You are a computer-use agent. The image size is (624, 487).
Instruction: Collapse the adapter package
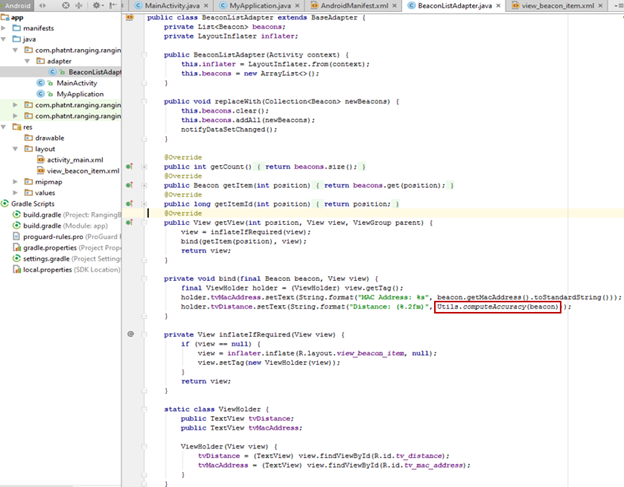(27, 61)
